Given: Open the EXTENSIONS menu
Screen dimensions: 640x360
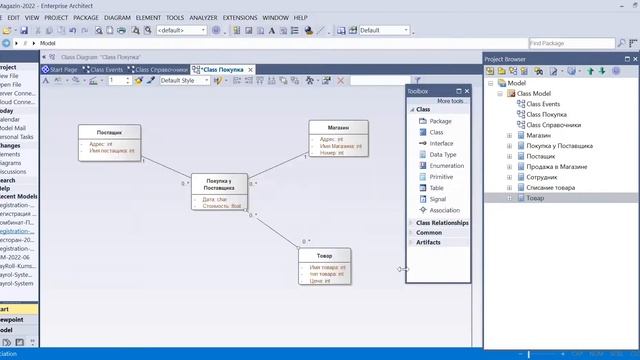Looking at the screenshot, I should pyautogui.click(x=240, y=18).
